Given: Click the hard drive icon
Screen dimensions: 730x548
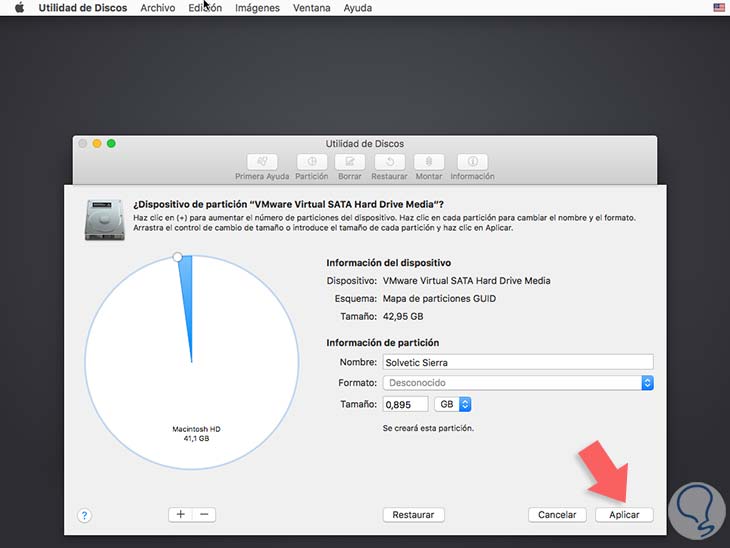Looking at the screenshot, I should pos(104,220).
